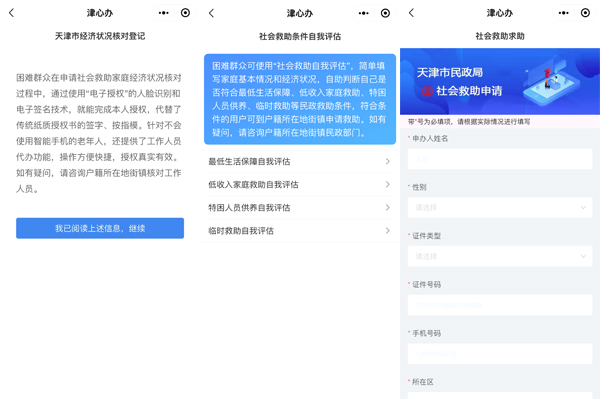Viewport: 600px width, 399px height.
Task: Tap the 天津市民政局 社会救助申请 banner
Action: pos(500,81)
